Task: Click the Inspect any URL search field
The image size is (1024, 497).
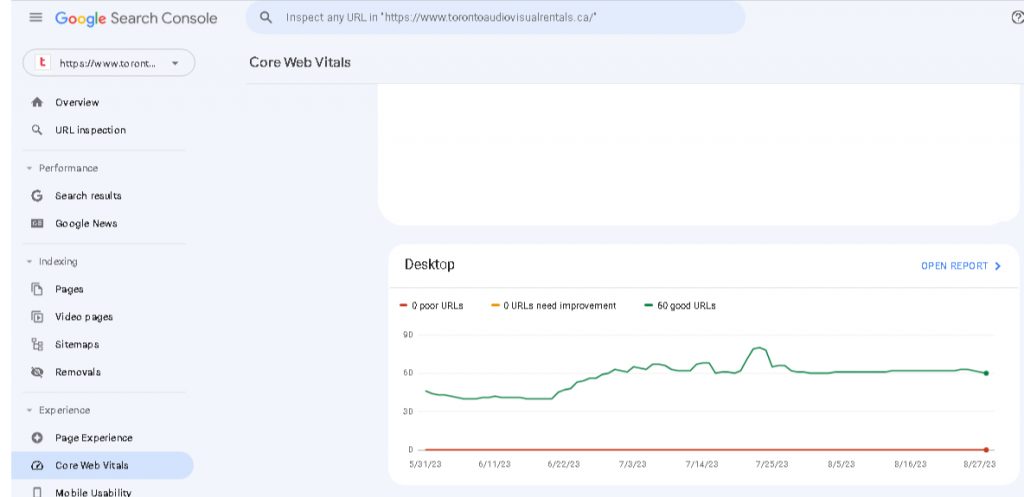Action: coord(495,18)
